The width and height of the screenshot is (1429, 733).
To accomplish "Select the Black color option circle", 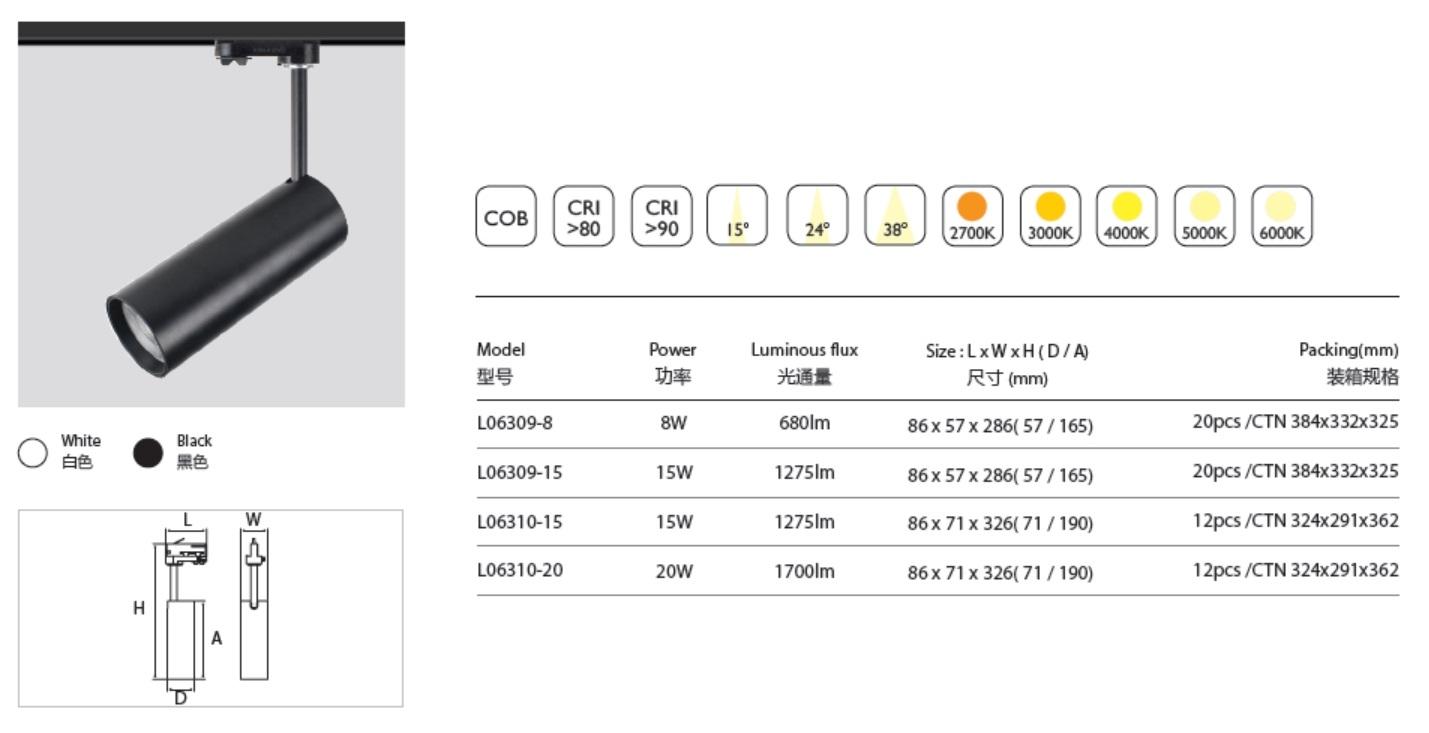I will coord(148,453).
